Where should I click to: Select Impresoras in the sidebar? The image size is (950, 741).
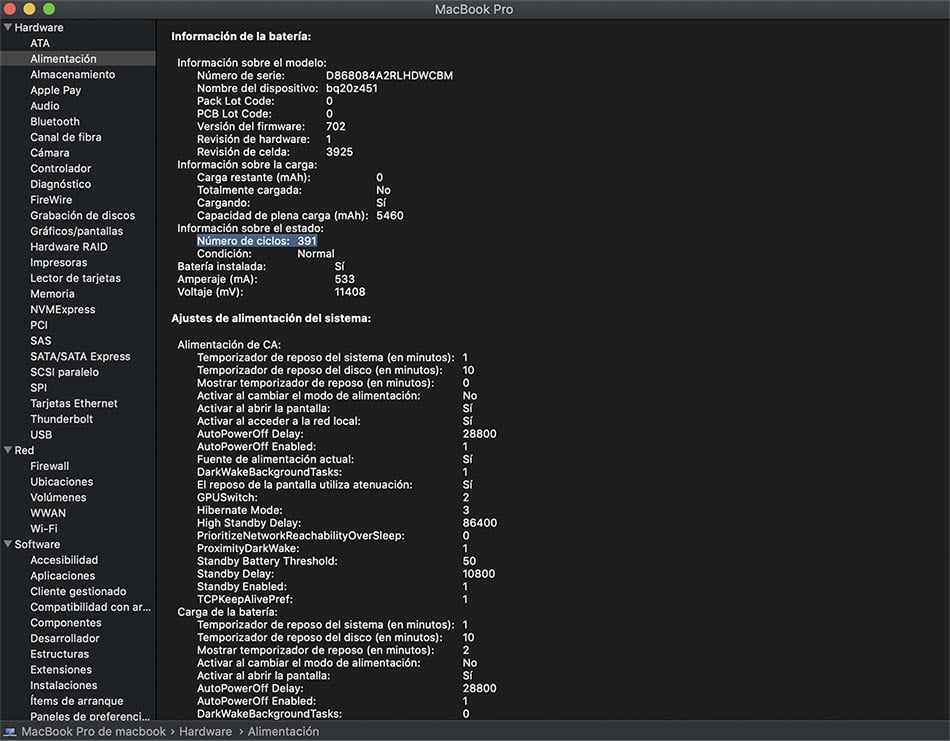pos(59,262)
